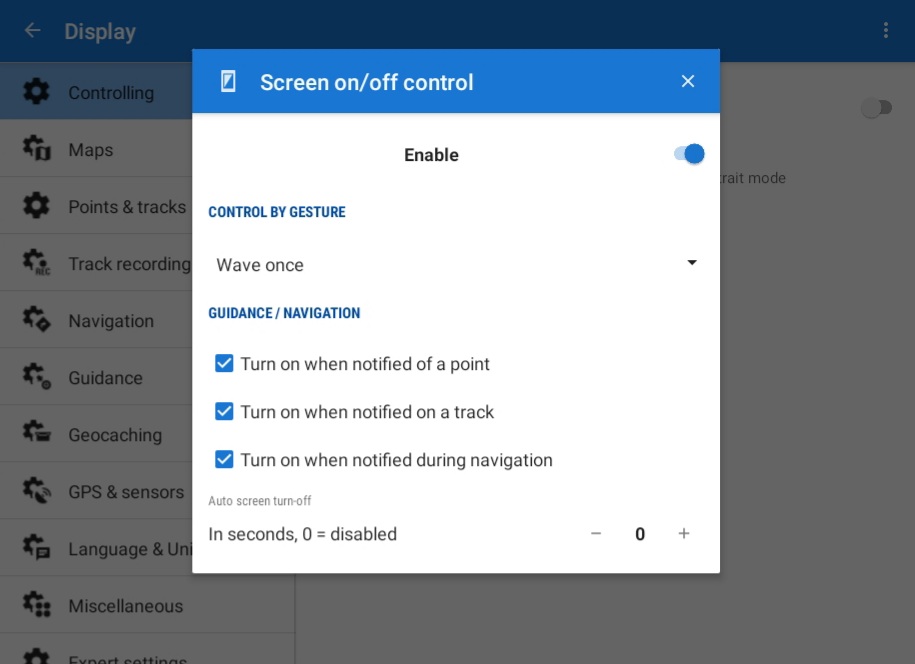Viewport: 915px width, 664px height.
Task: Click the Track recording settings icon
Action: click(36, 264)
